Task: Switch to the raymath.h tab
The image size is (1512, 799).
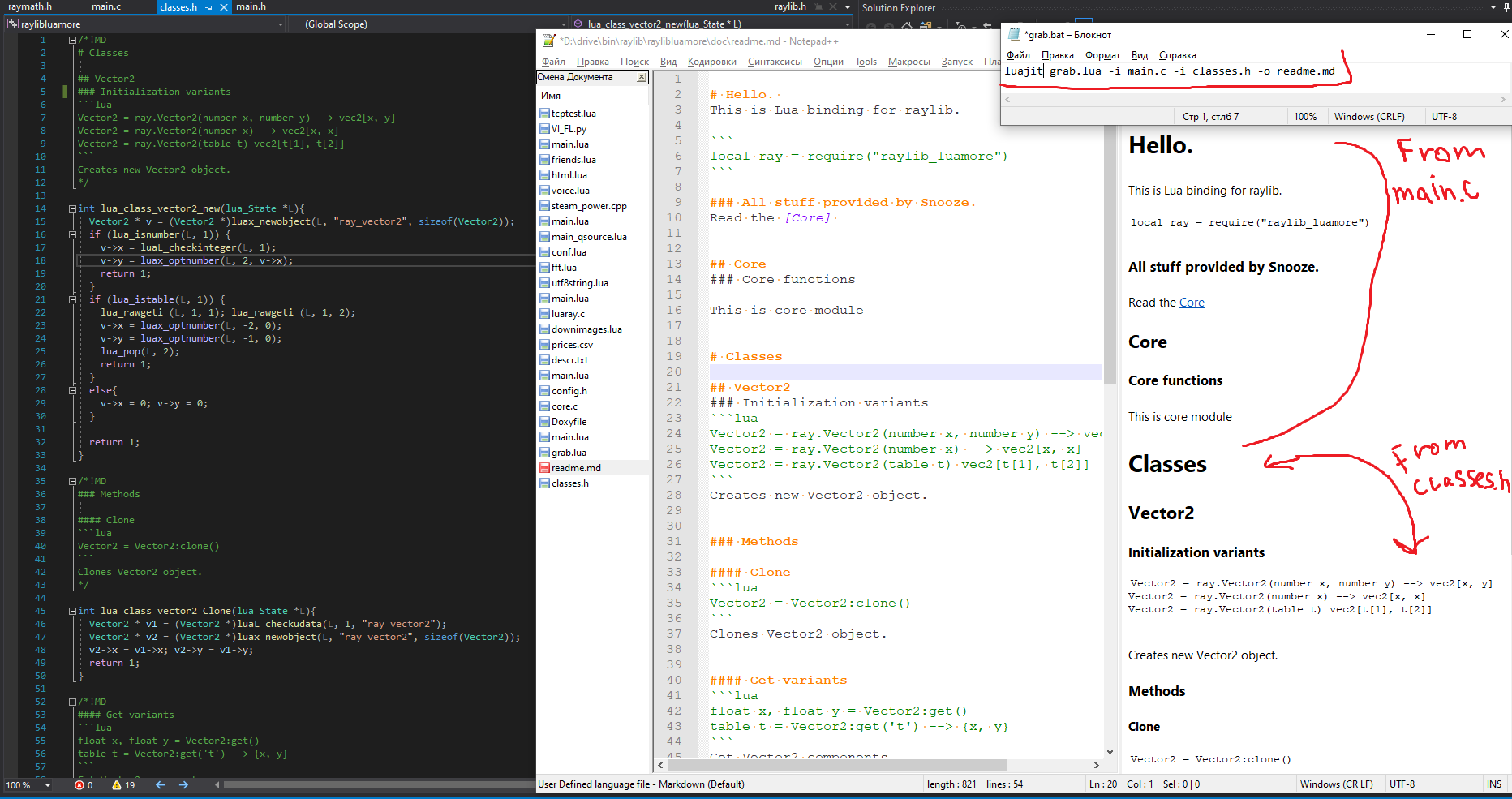Action: [x=30, y=6]
